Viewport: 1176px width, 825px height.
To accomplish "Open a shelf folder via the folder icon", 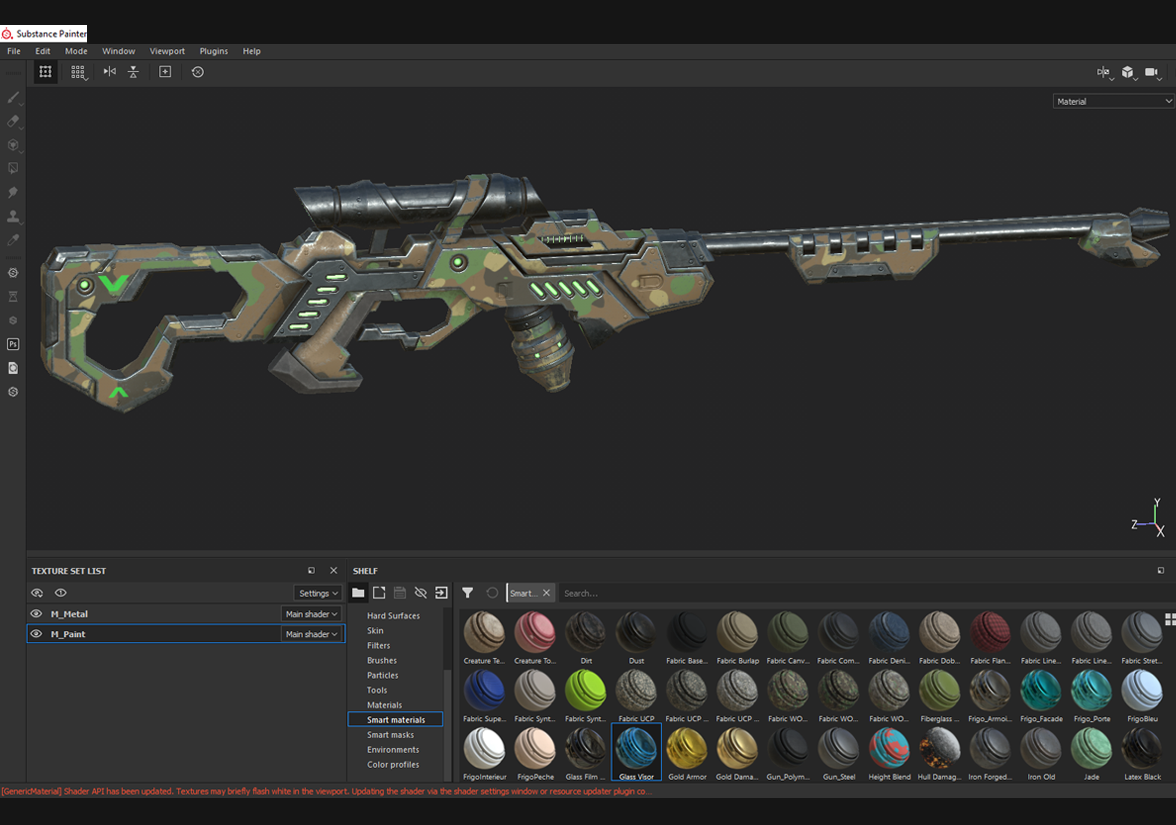I will click(359, 592).
